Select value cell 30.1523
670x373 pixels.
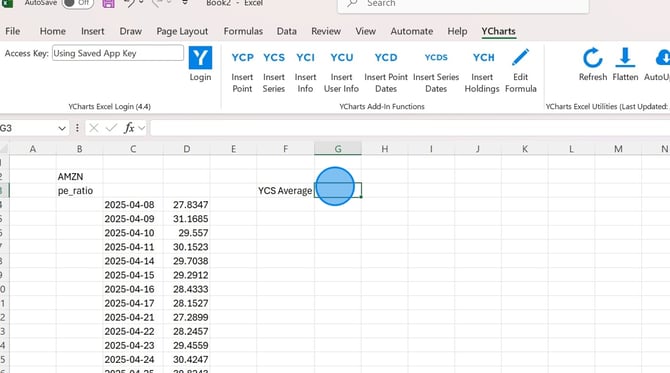coord(186,247)
